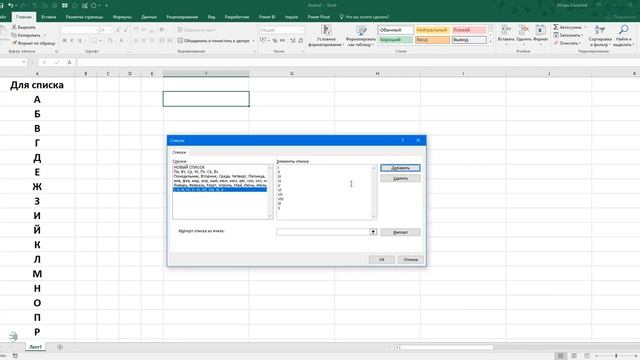
Task: Apply the Хороший green cell style
Action: tap(396, 40)
